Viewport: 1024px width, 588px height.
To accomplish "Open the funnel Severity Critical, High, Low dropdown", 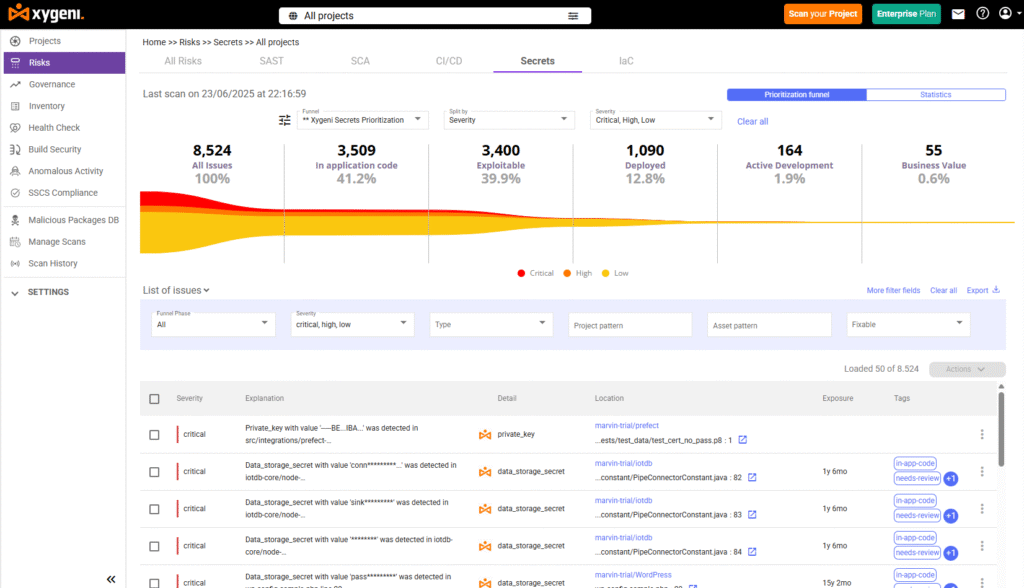I will tap(655, 120).
